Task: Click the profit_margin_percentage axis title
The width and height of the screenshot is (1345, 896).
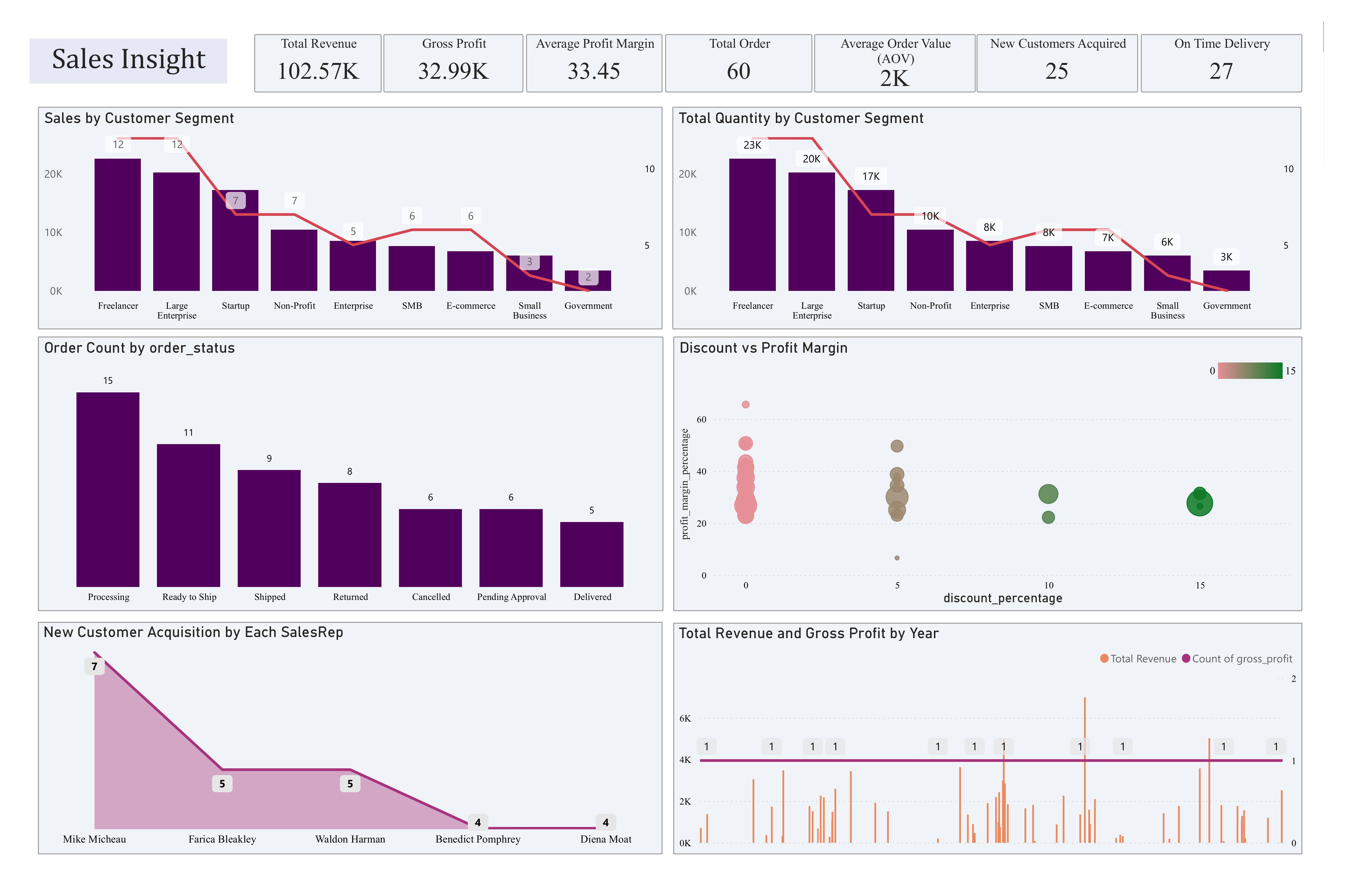Action: [x=685, y=484]
